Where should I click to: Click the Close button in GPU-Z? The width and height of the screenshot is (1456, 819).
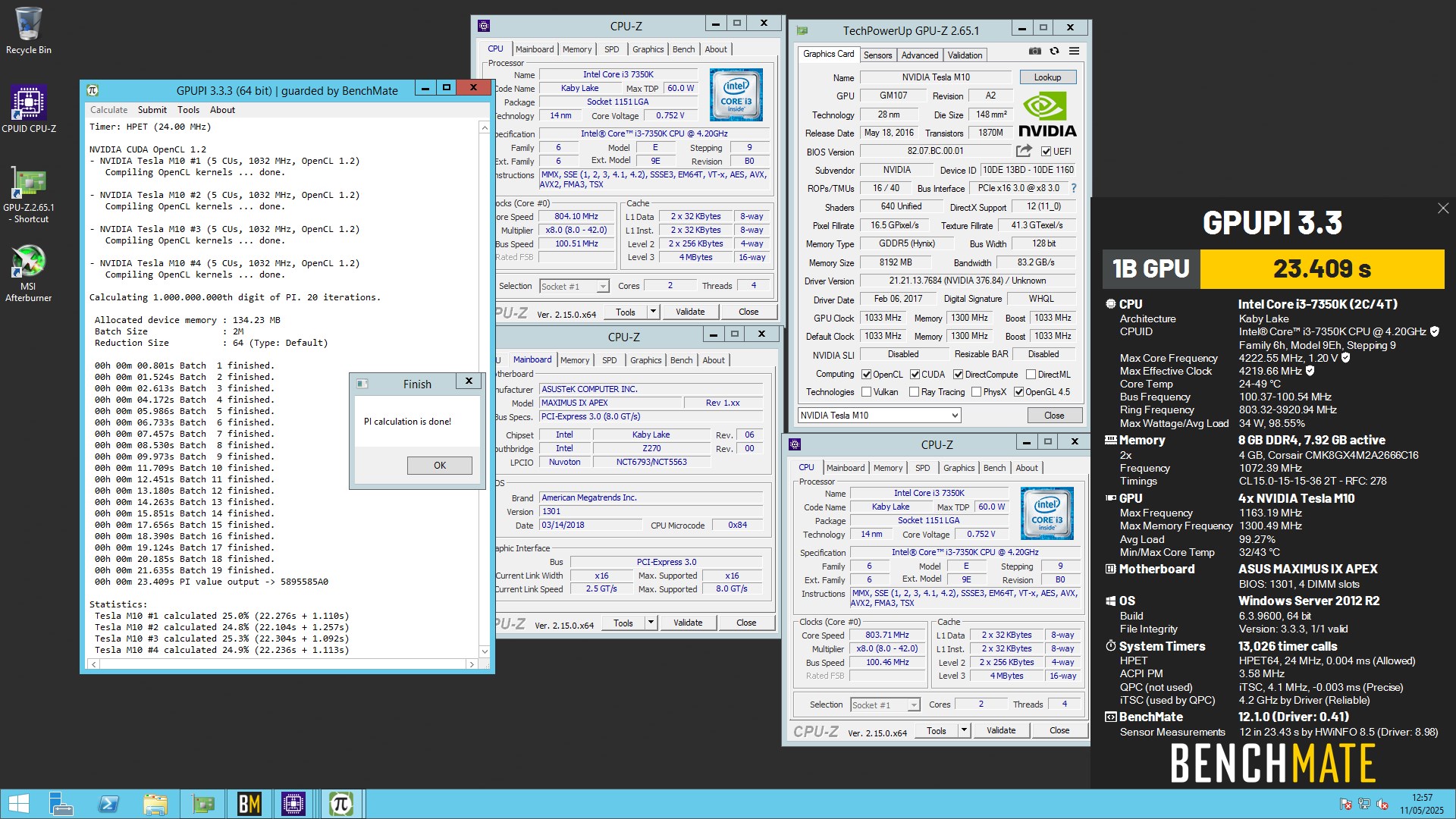[1054, 416]
